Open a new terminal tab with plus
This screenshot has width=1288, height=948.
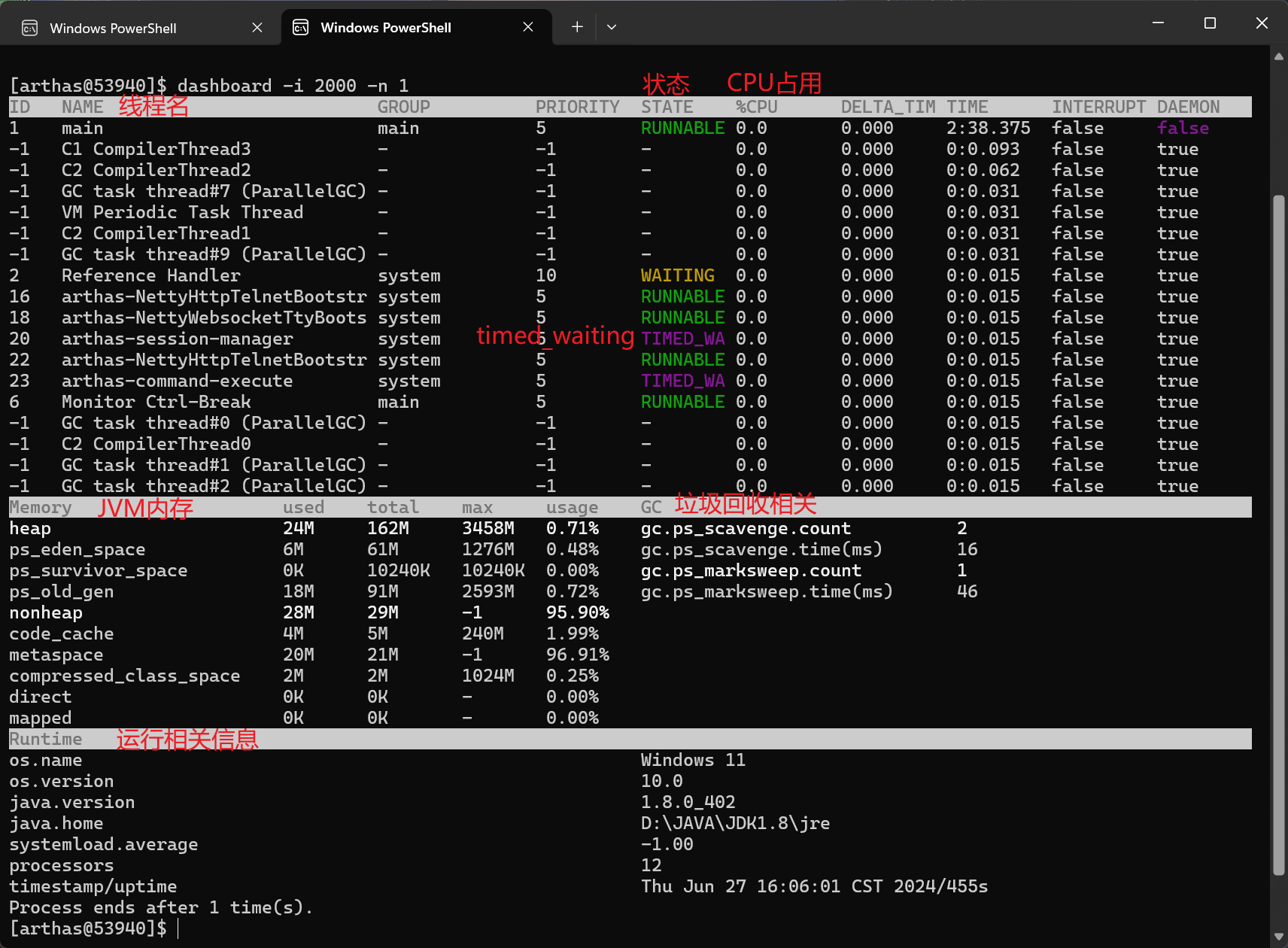577,27
